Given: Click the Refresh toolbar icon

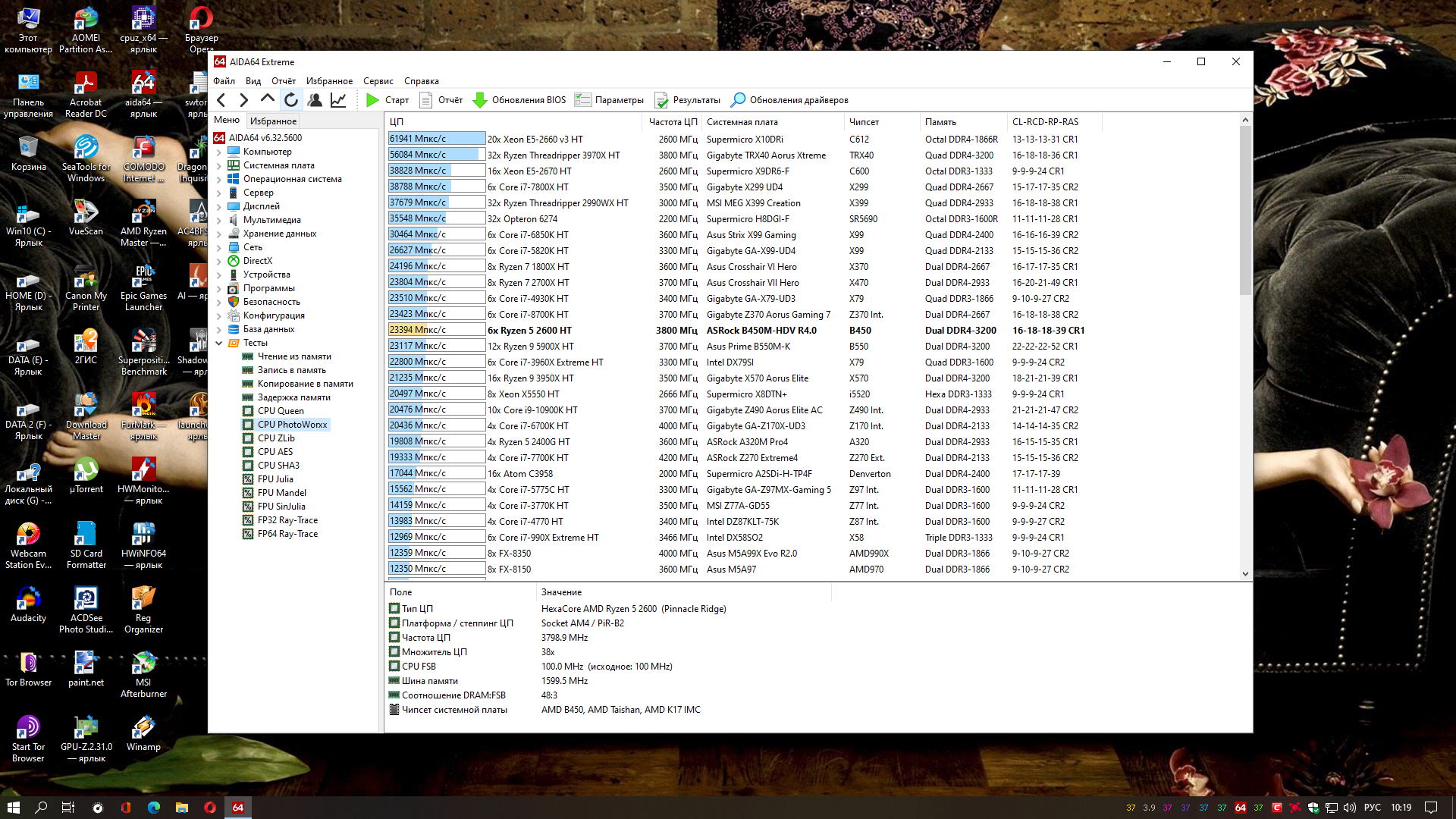Looking at the screenshot, I should pos(291,100).
